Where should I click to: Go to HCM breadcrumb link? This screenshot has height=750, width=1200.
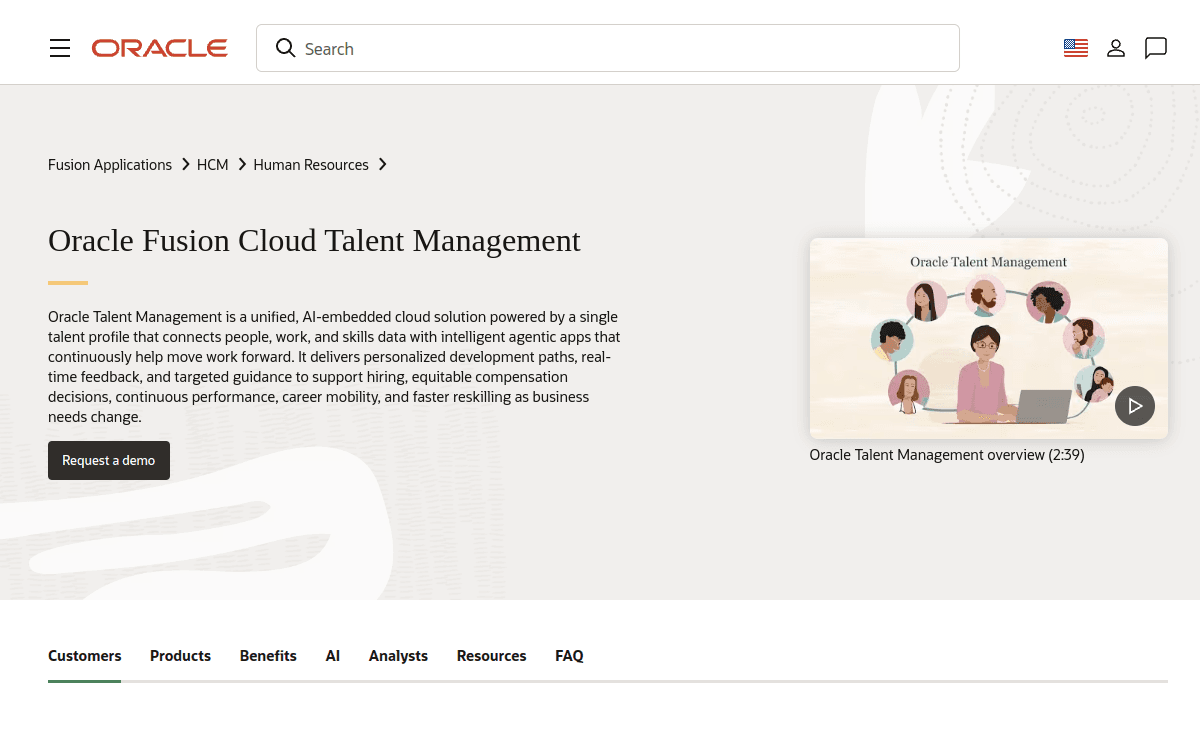tap(213, 165)
